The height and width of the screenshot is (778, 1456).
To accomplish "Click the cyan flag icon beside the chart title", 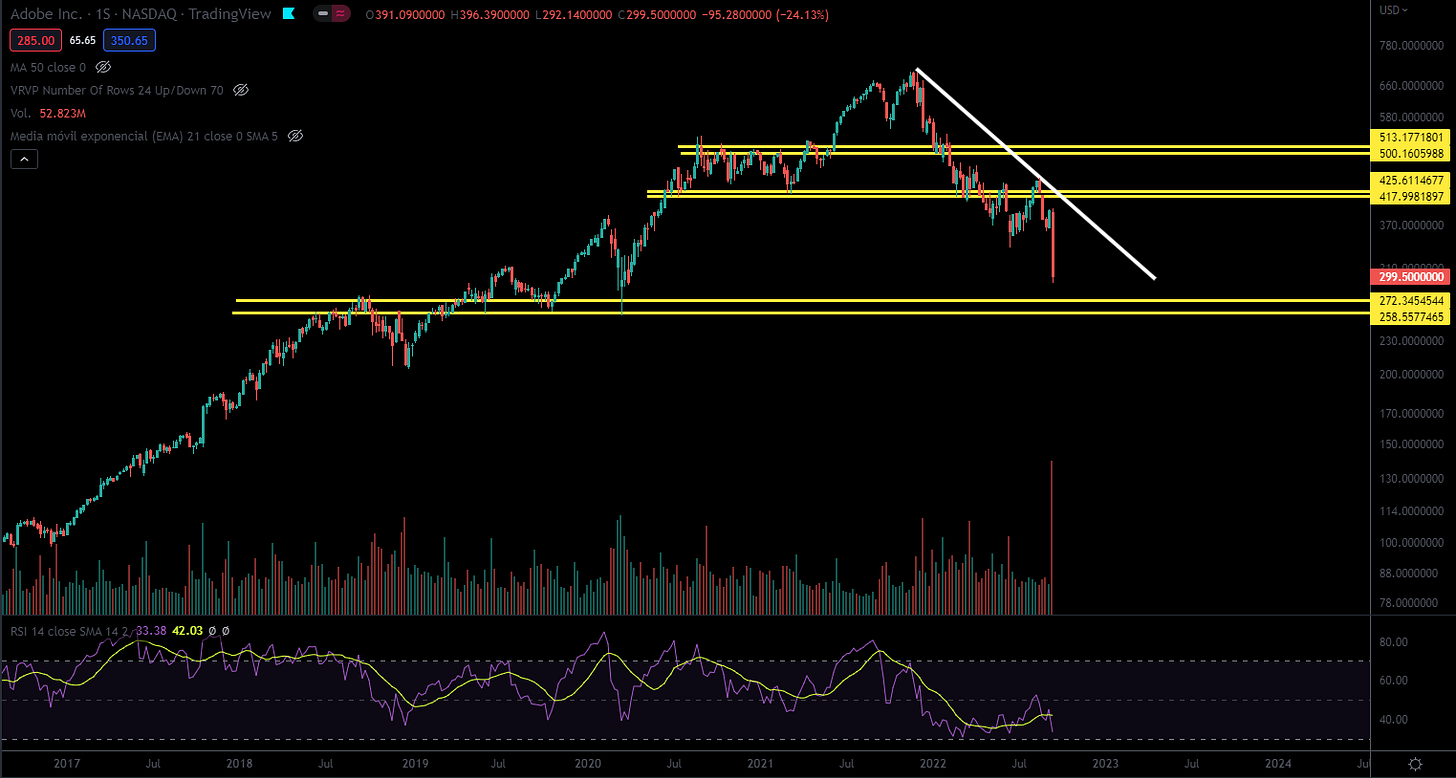I will coord(289,15).
